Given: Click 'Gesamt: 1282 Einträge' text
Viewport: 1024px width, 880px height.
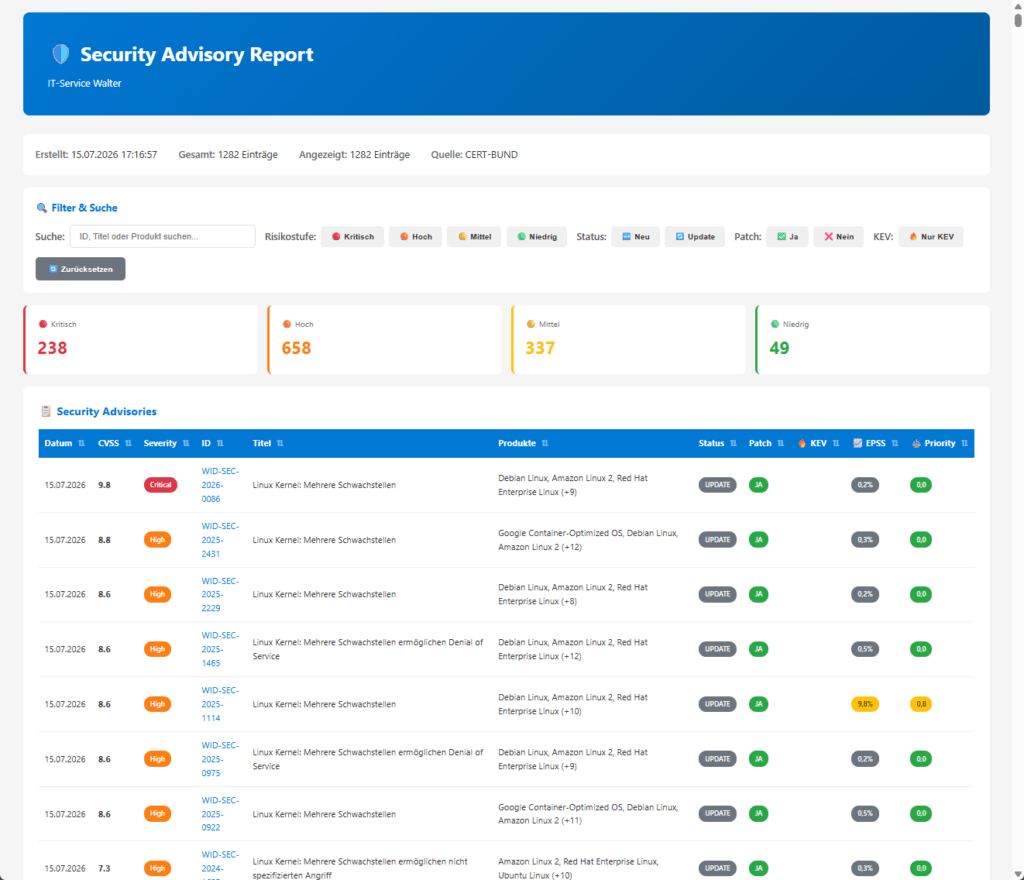Looking at the screenshot, I should 228,155.
